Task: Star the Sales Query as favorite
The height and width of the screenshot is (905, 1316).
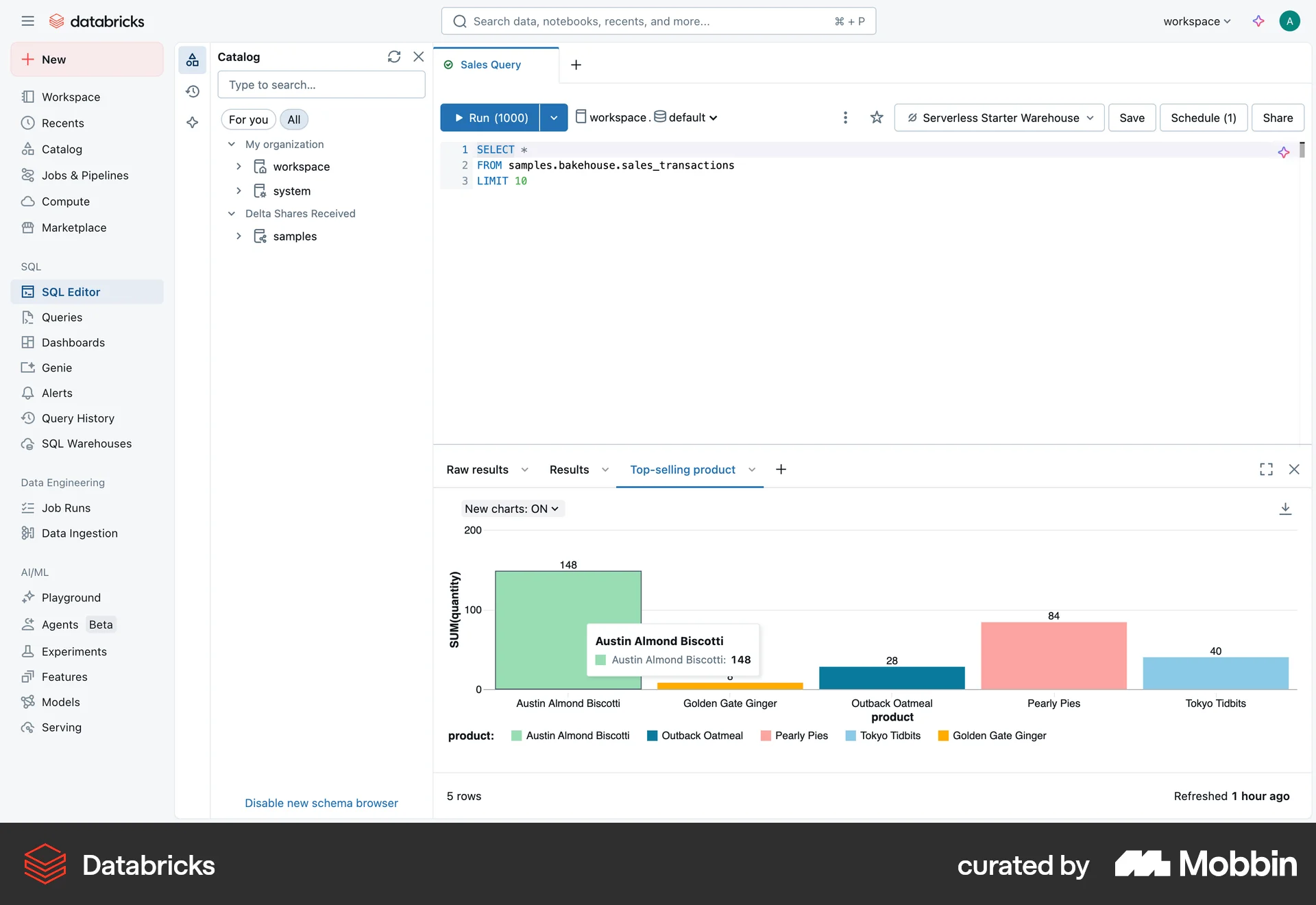Action: click(x=877, y=117)
